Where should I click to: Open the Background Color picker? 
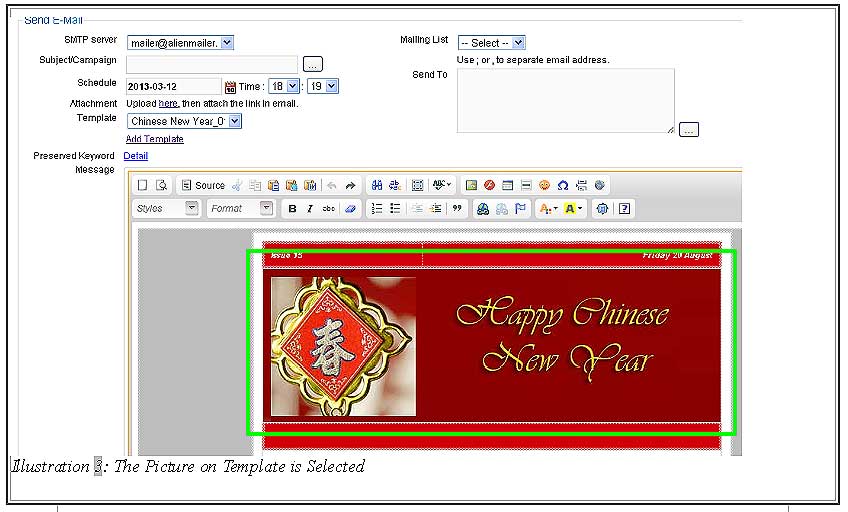(x=572, y=209)
